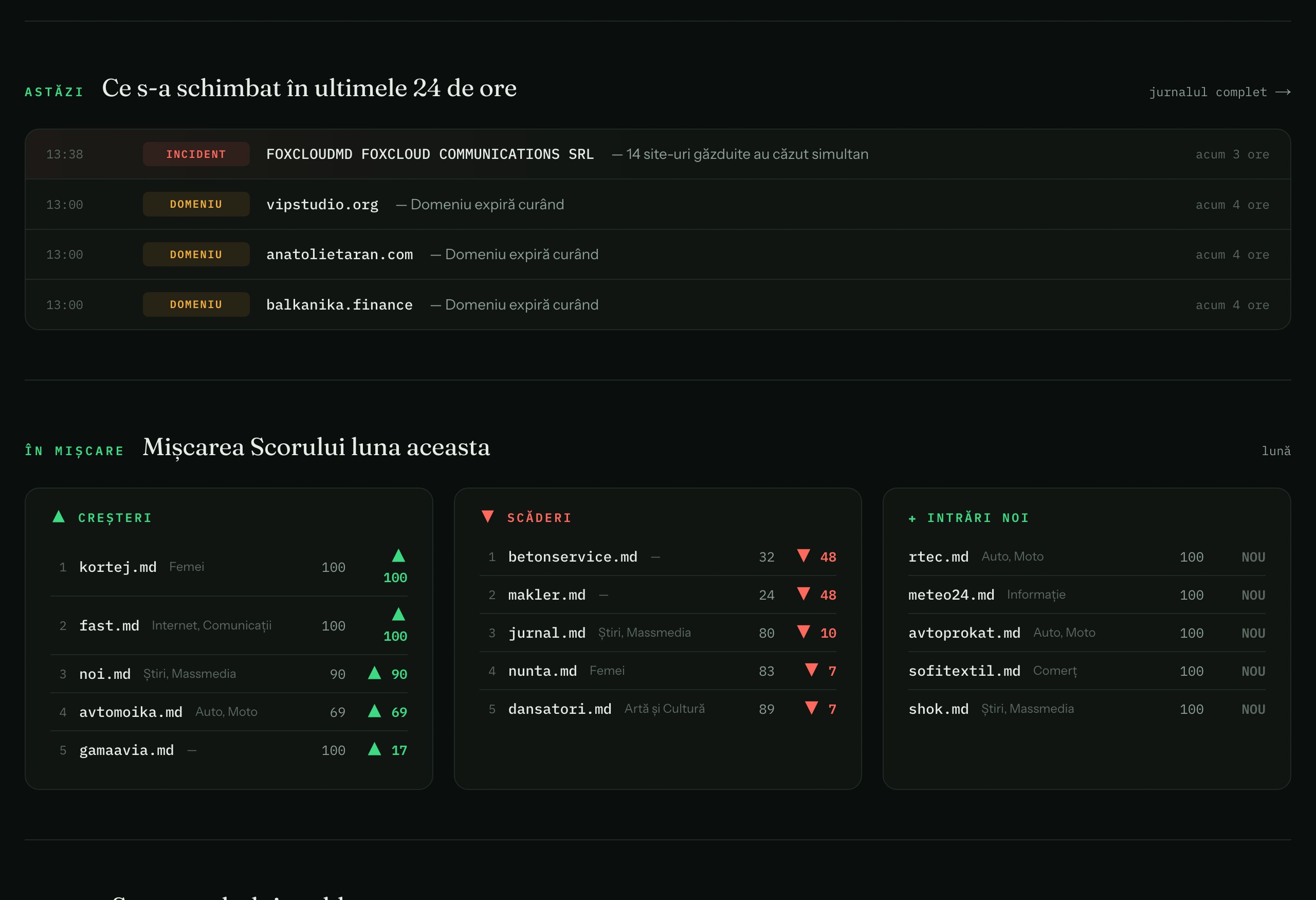This screenshot has width=1316, height=900.
Task: Click the SCĂDERI heading
Action: coord(539,518)
